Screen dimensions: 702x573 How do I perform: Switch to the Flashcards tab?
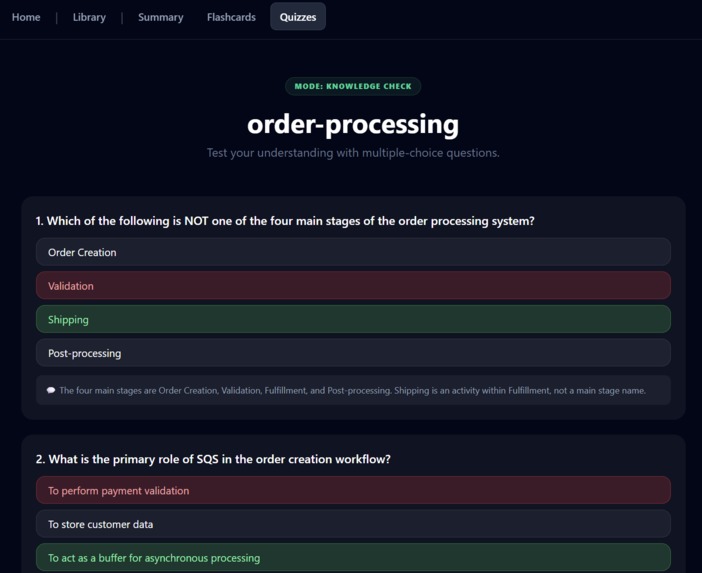[x=231, y=17]
